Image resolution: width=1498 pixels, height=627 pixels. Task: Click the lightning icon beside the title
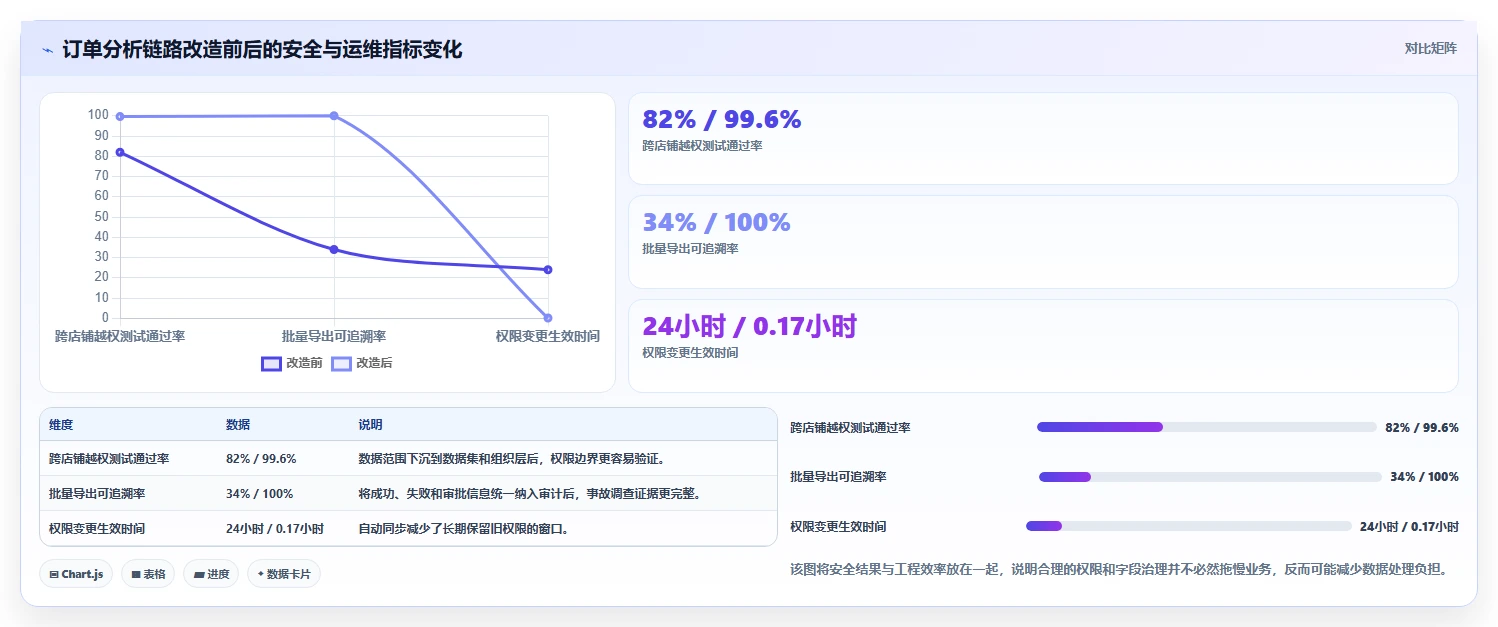(47, 50)
